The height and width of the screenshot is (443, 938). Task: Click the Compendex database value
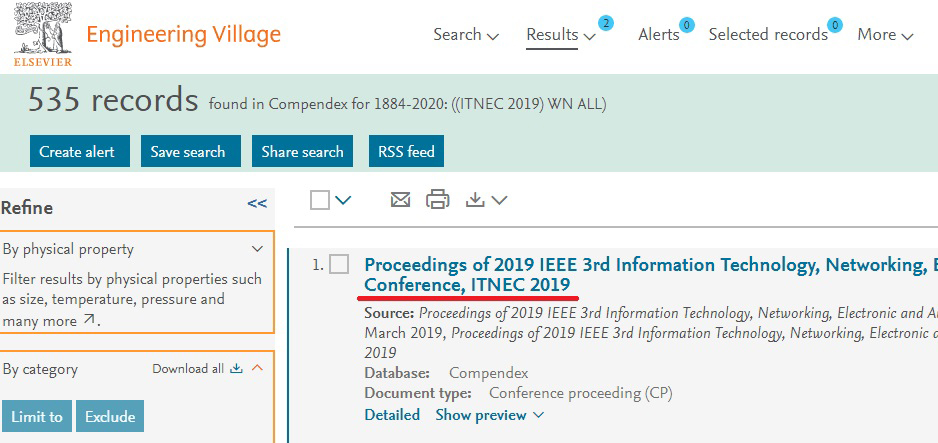[x=489, y=374]
